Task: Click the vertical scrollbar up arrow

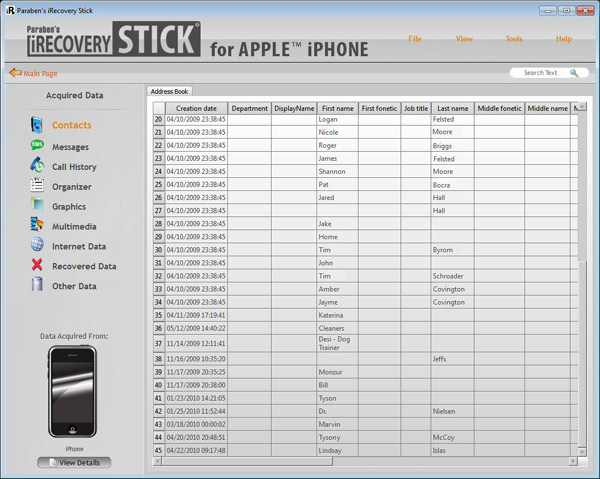Action: pyautogui.click(x=582, y=106)
